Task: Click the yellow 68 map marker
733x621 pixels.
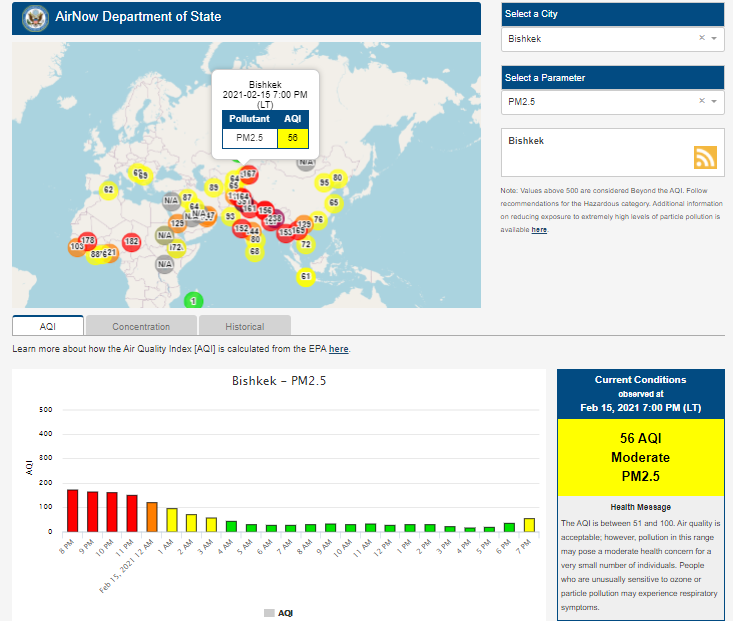Action: click(x=255, y=251)
